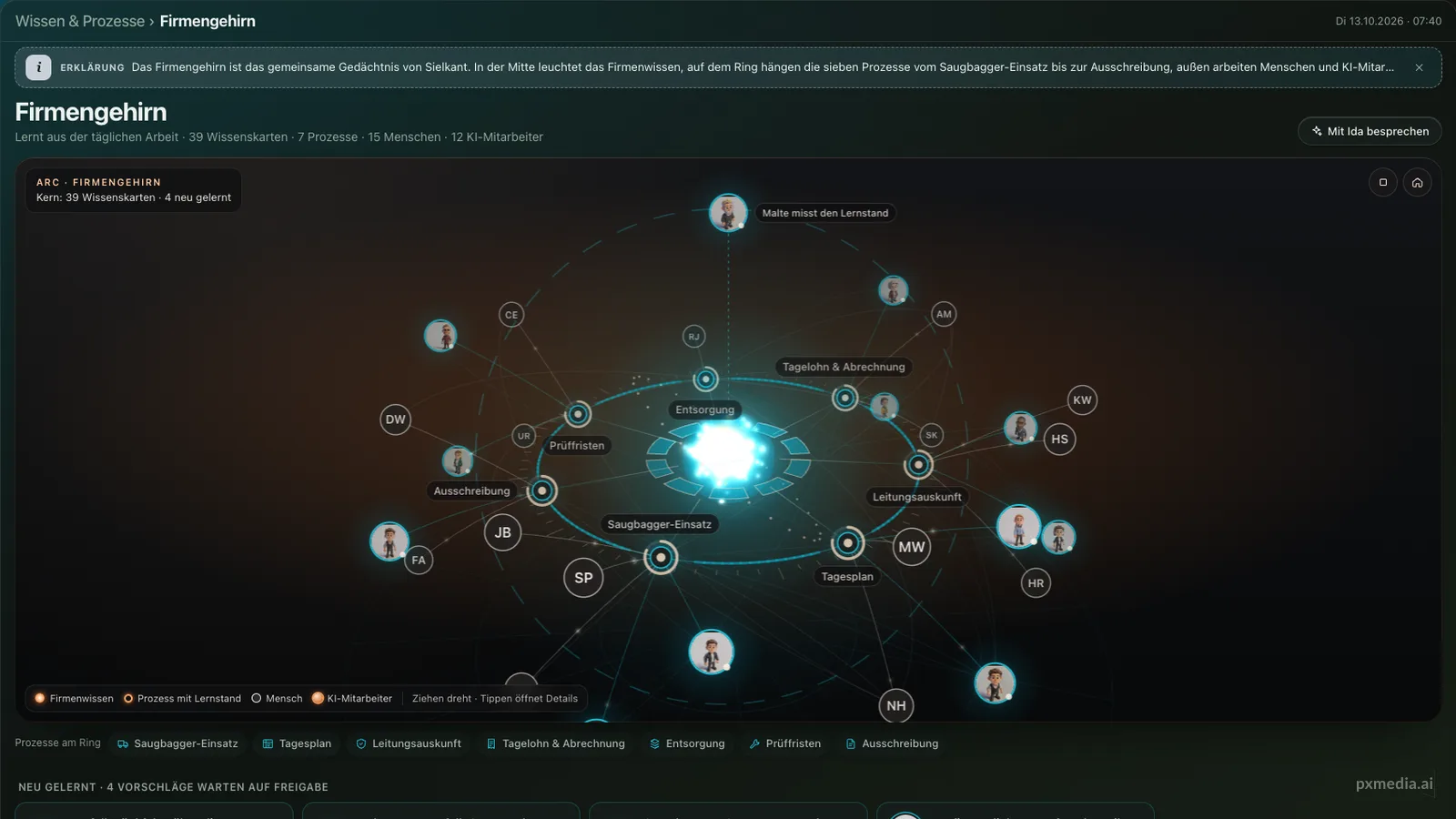This screenshot has width=1456, height=819.
Task: Click the bottom center KI-Mitarbeiter avatar
Action: pyautogui.click(x=711, y=652)
